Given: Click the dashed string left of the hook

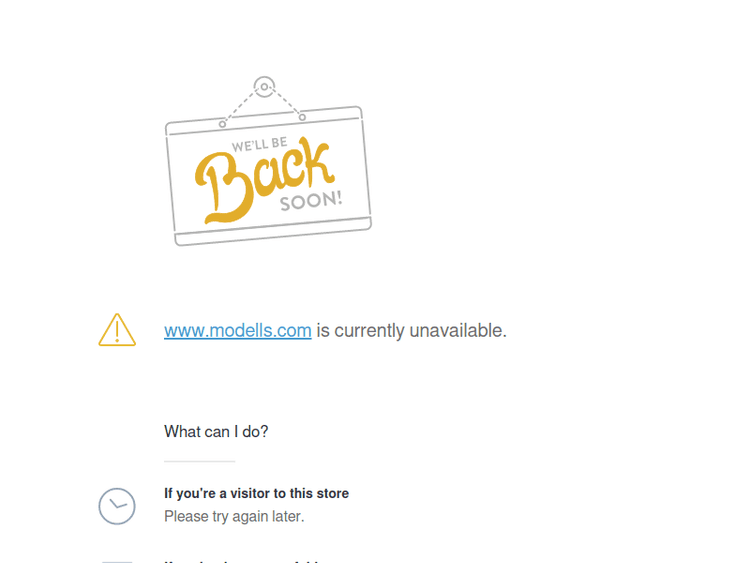Looking at the screenshot, I should [242, 104].
